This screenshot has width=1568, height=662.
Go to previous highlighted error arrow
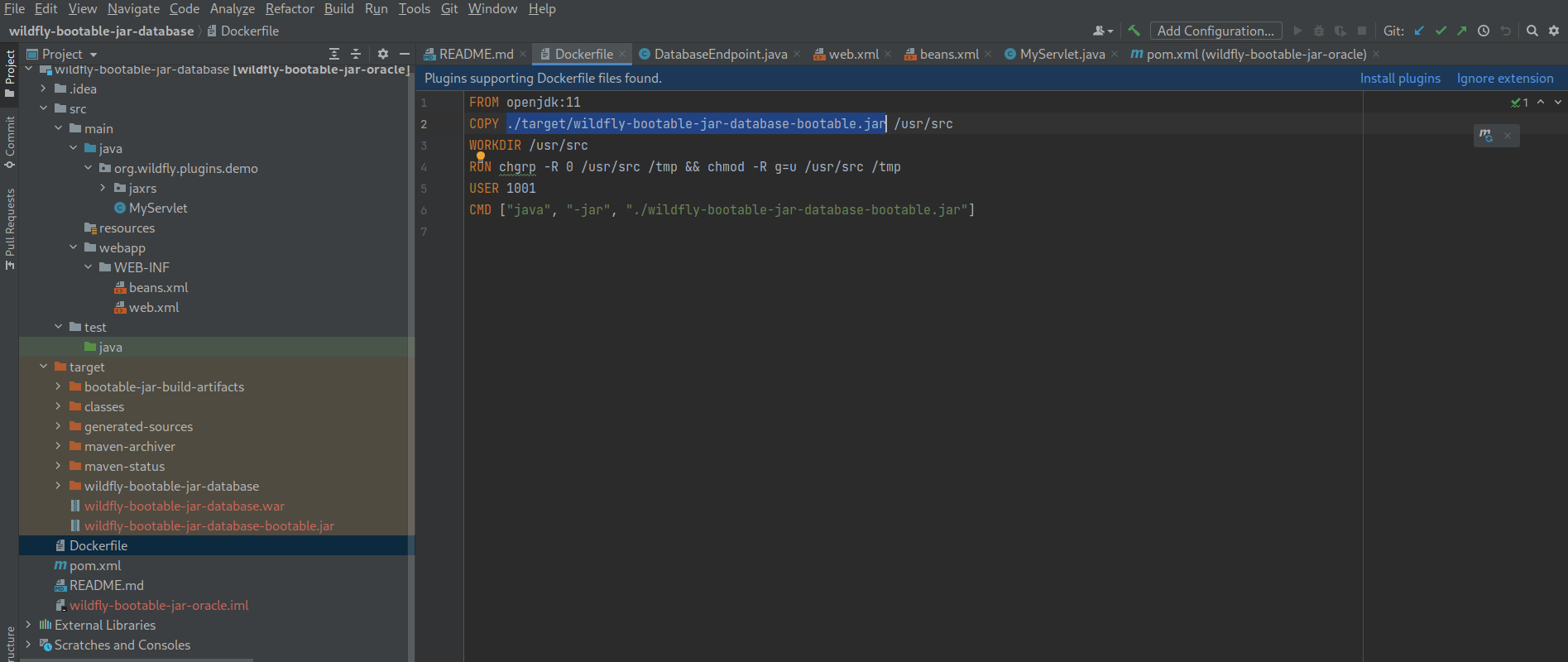coord(1541,102)
